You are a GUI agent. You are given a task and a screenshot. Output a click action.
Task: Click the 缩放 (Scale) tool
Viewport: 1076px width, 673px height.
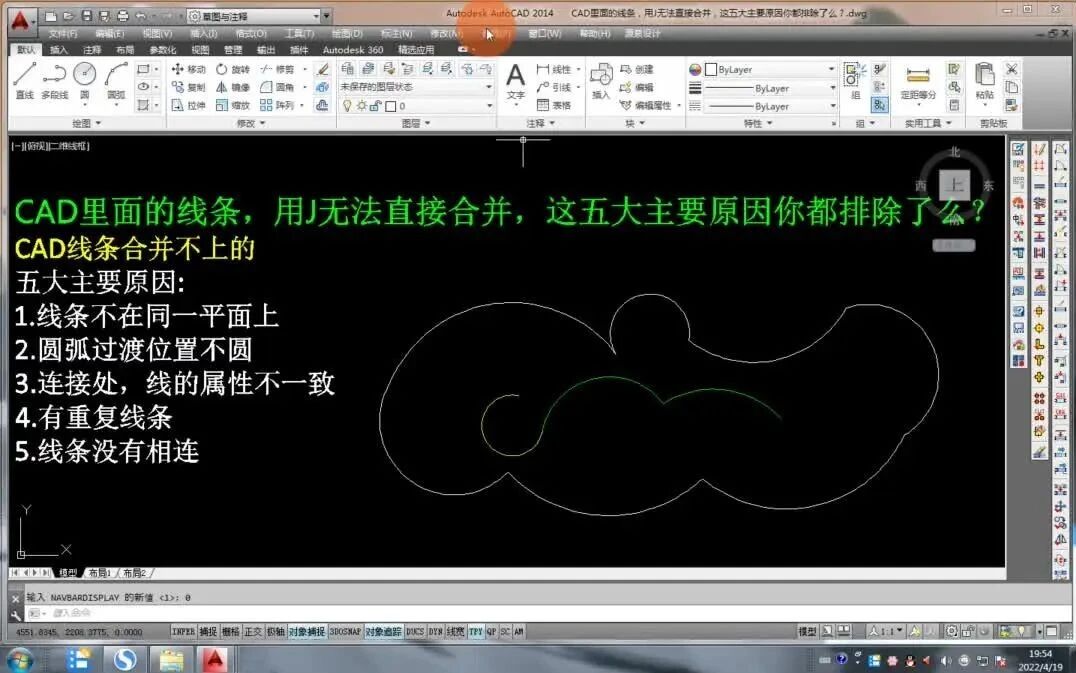click(233, 105)
